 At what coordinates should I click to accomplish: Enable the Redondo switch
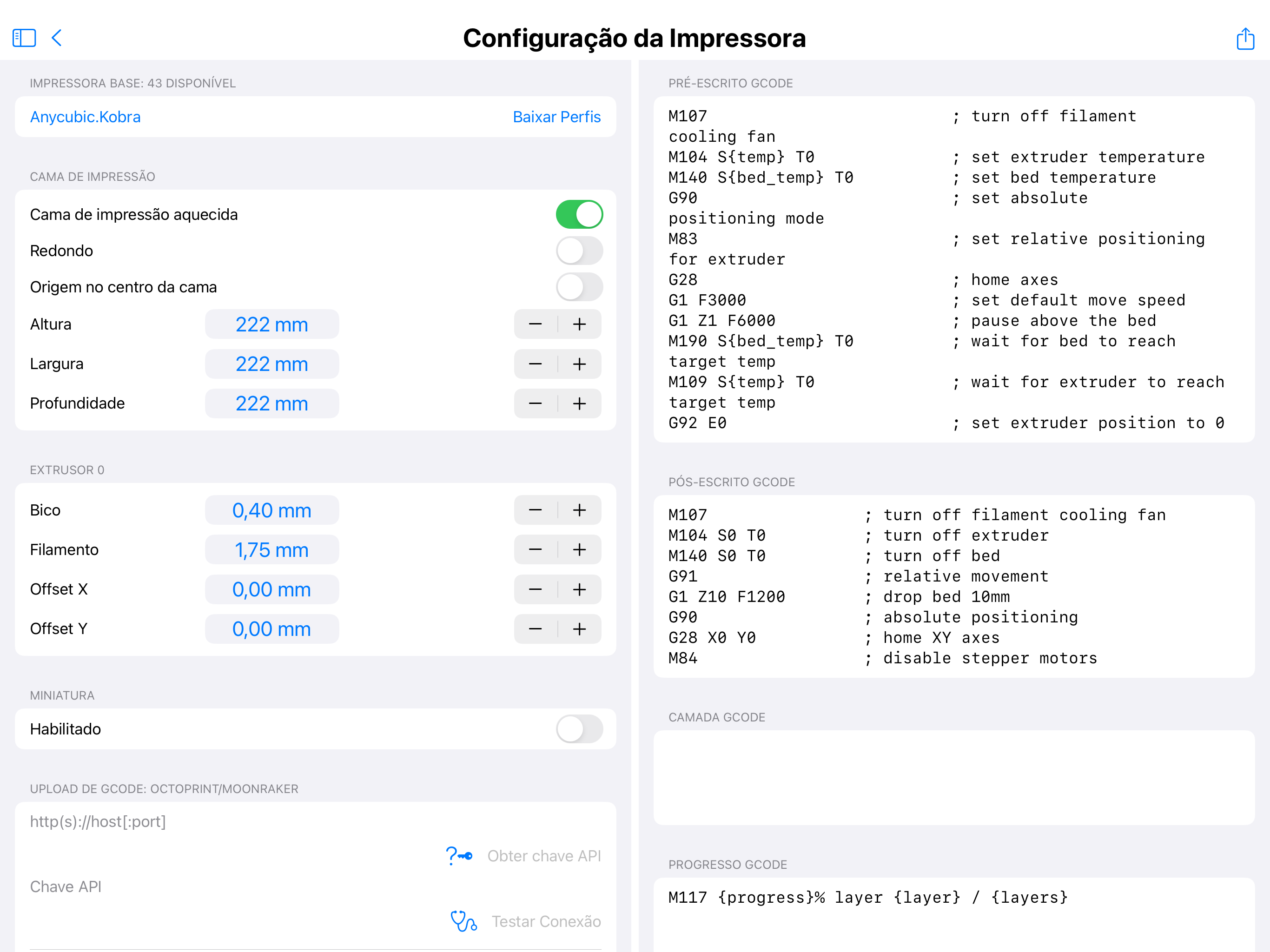coord(579,251)
